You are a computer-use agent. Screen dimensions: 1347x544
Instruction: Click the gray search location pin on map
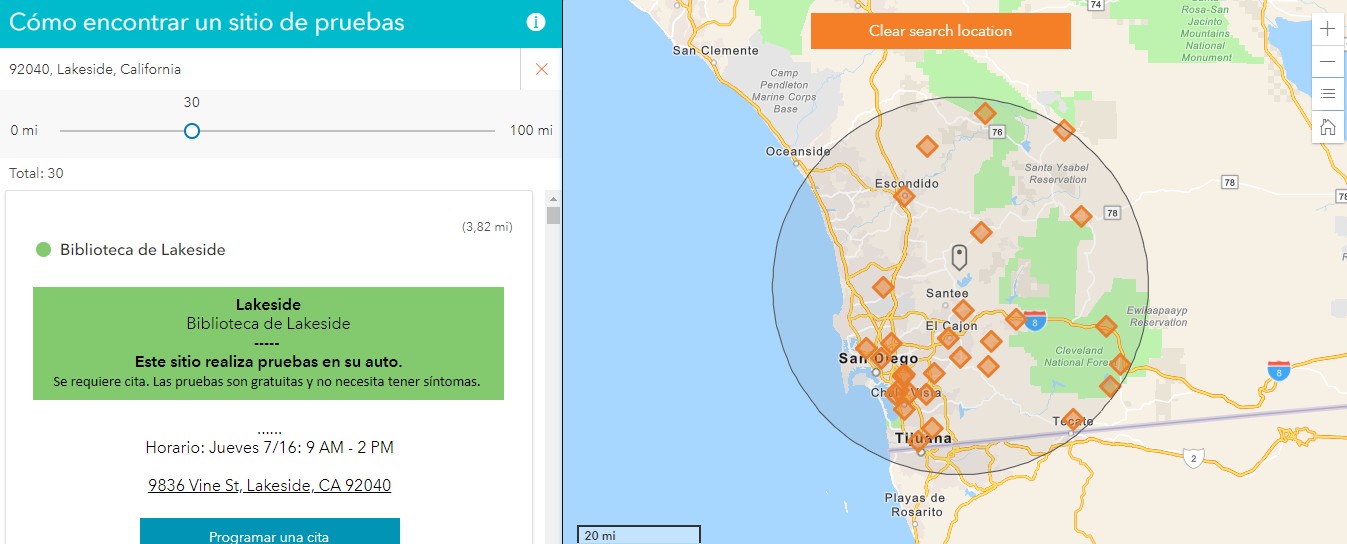tap(959, 257)
